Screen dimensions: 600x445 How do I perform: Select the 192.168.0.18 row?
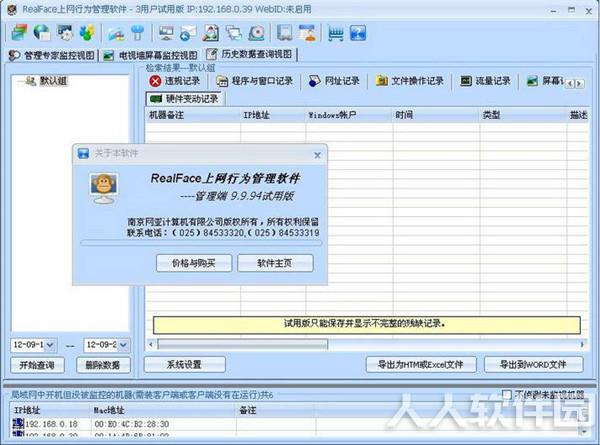[x=294, y=424]
